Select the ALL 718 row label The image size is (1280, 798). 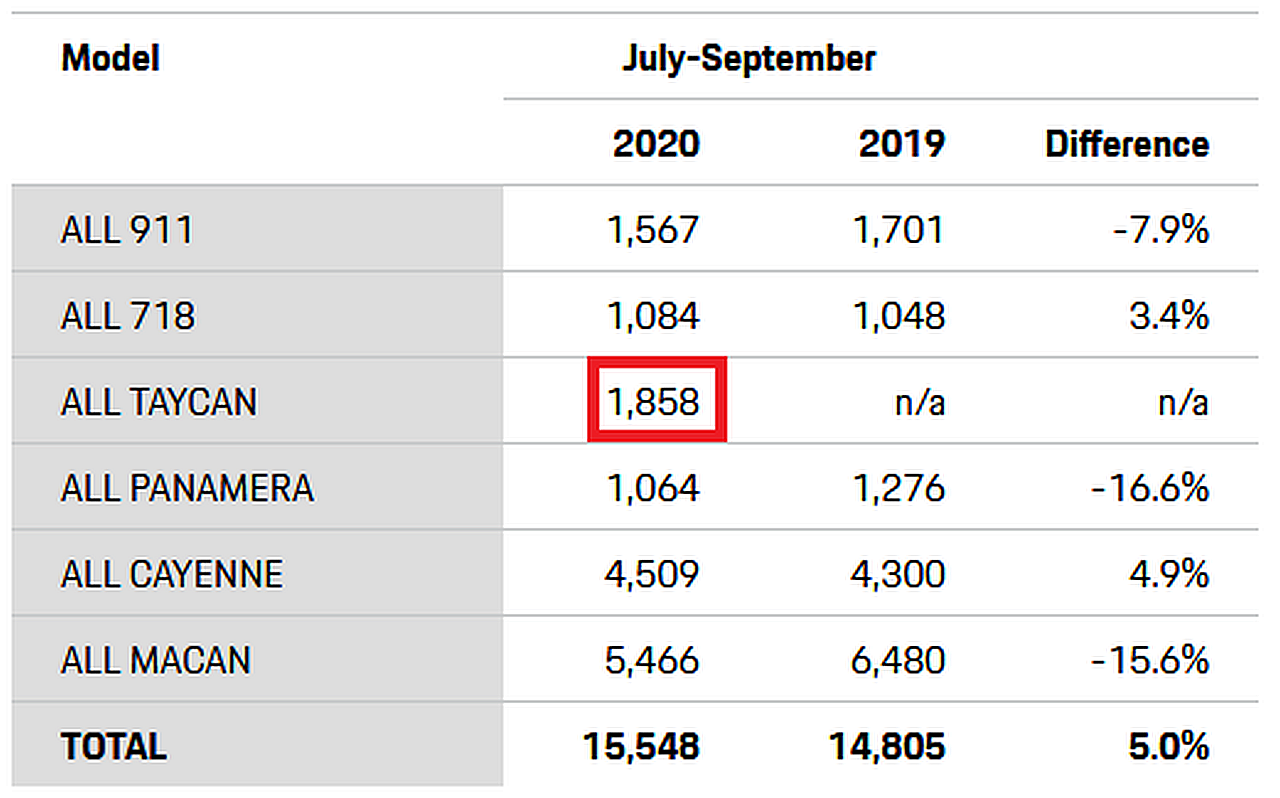(128, 316)
